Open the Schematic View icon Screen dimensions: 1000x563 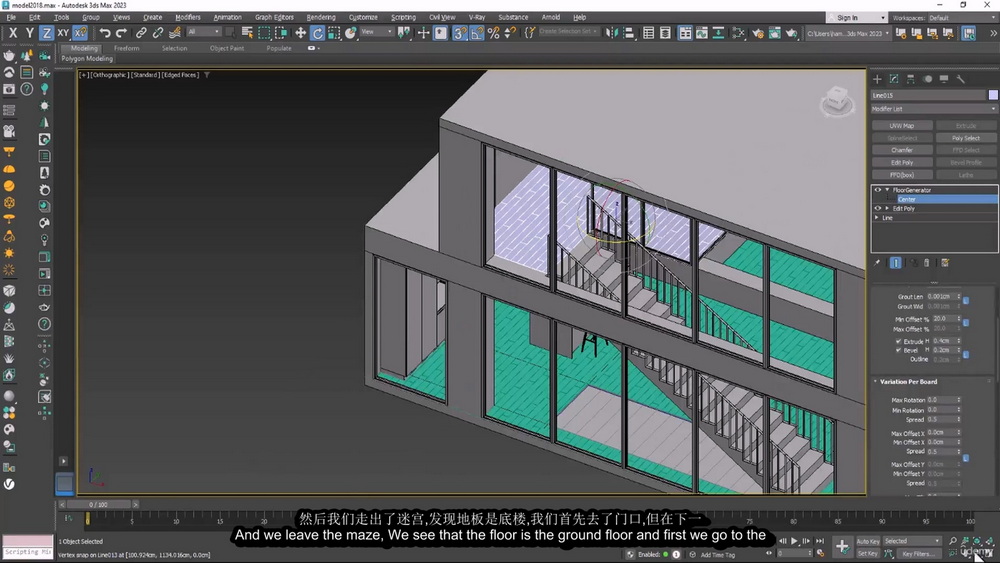[x=718, y=33]
